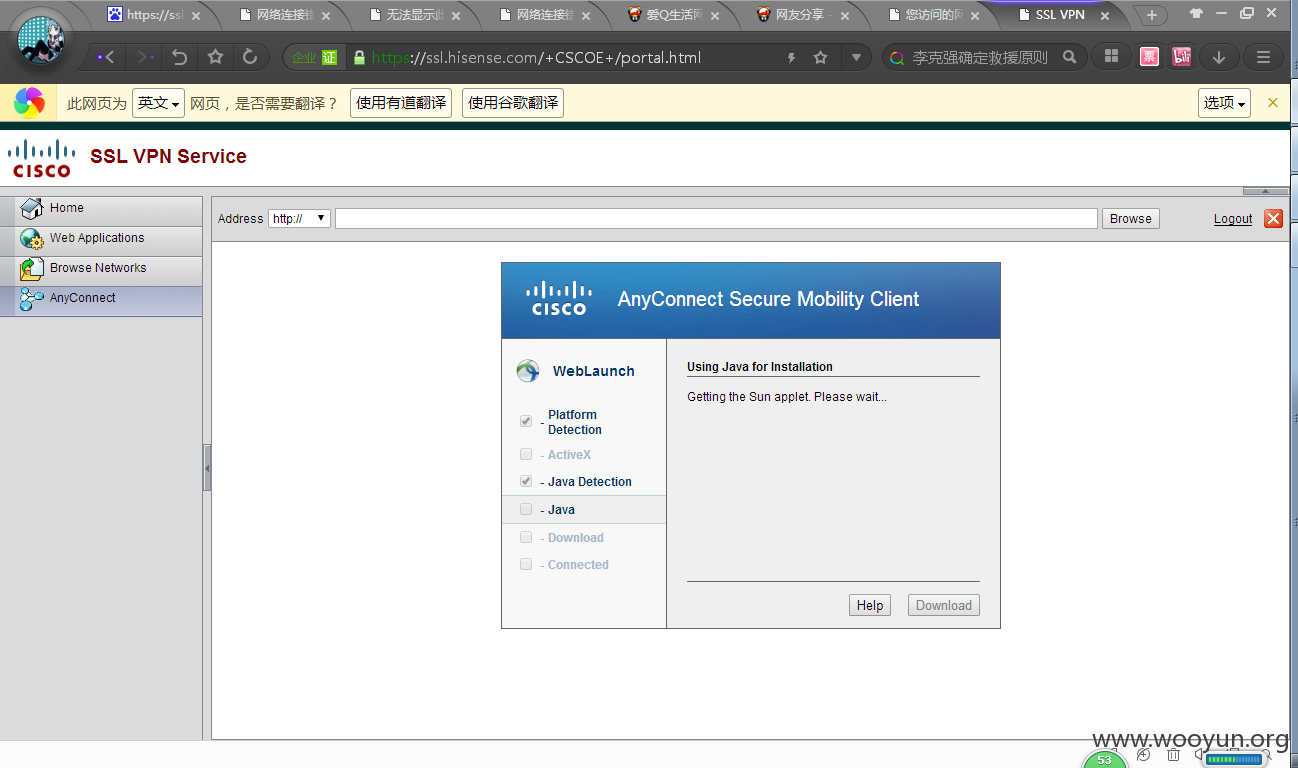Collapse the sidebar with the left-arrow handle
This screenshot has width=1298, height=768.
point(207,467)
